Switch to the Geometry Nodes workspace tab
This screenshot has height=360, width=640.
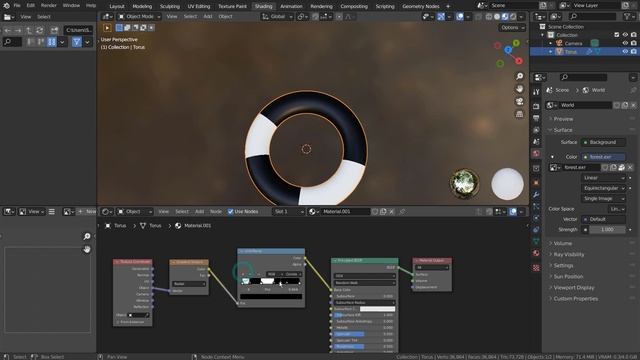pos(421,6)
